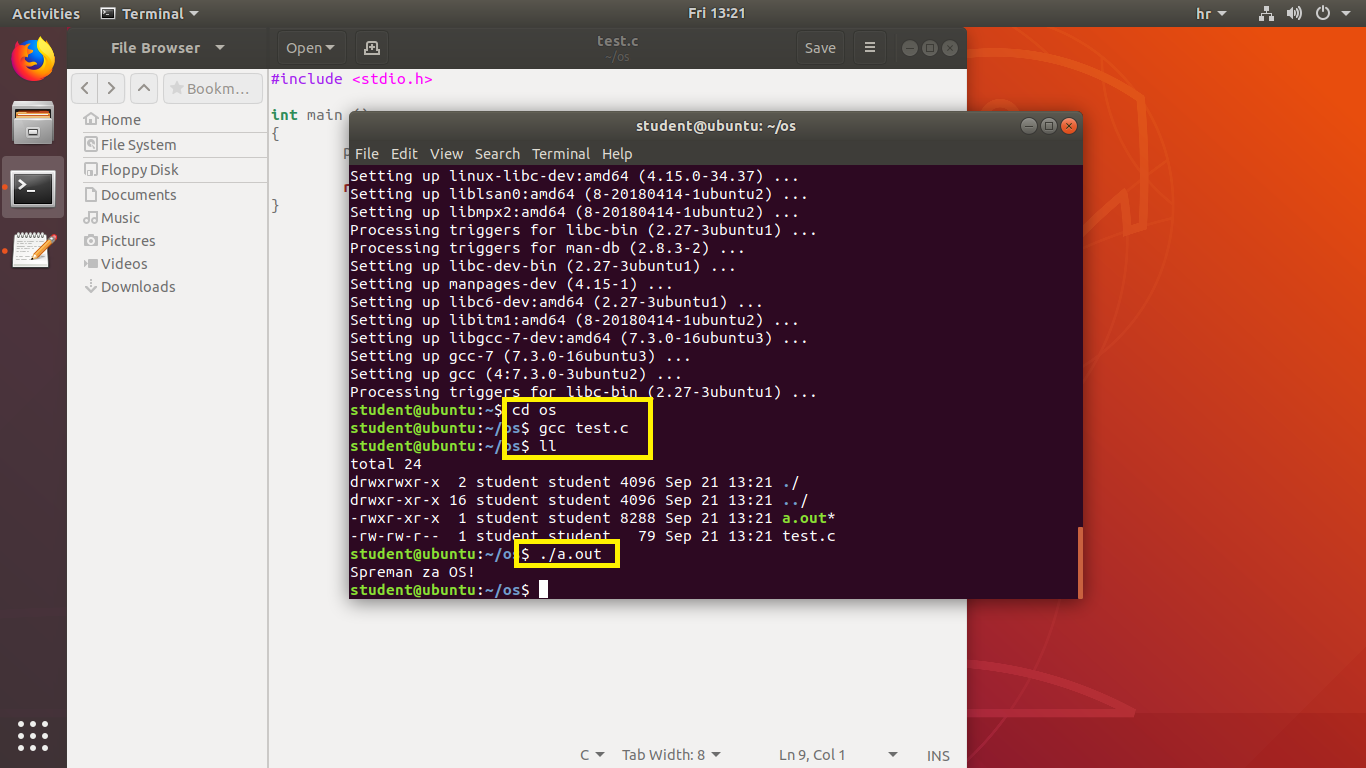Click the #include <stdio.h> line in gedit
The height and width of the screenshot is (768, 1366).
point(352,79)
